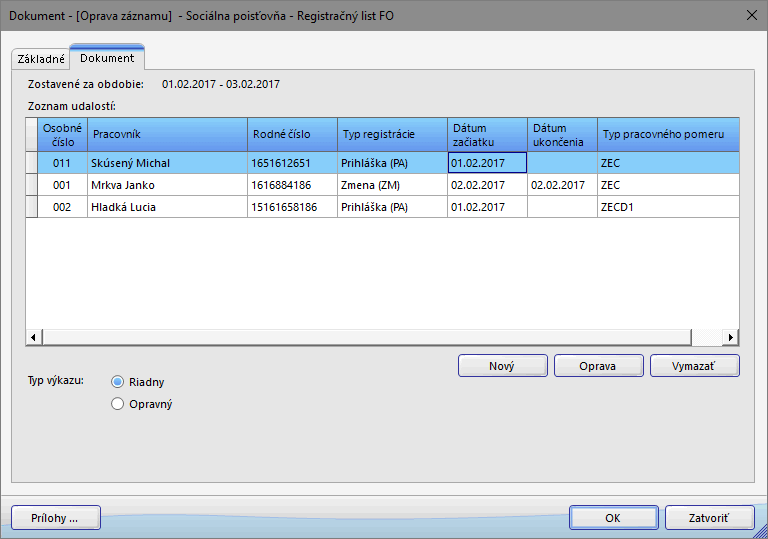
Task: Click the row selector for Skúsený Michal
Action: click(31, 163)
